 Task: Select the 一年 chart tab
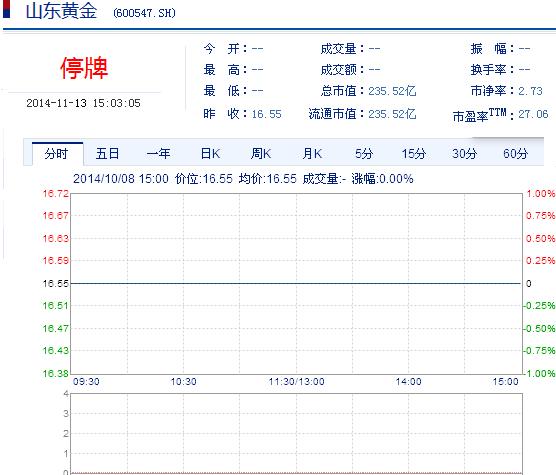point(159,154)
